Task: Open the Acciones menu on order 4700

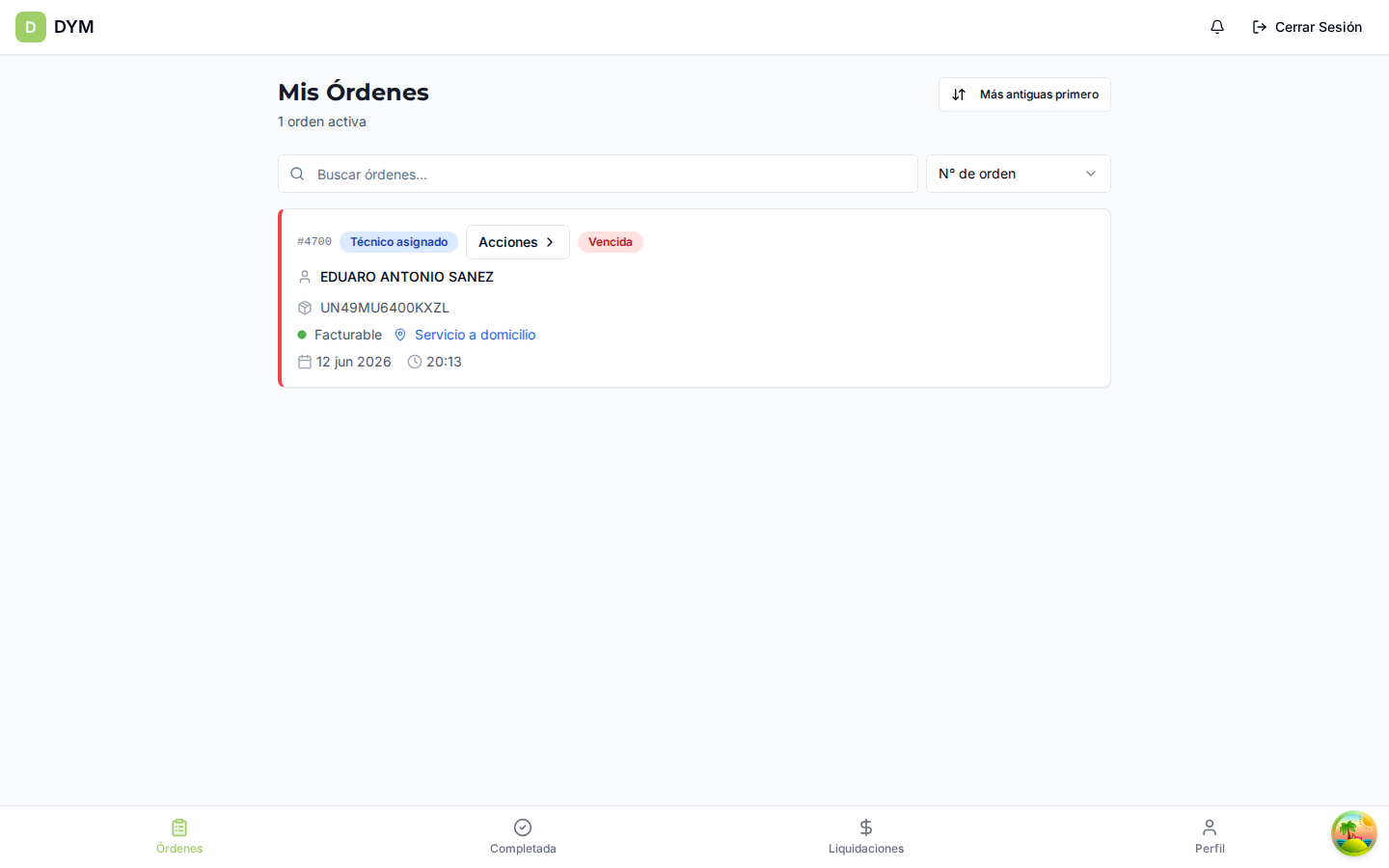Action: [518, 242]
